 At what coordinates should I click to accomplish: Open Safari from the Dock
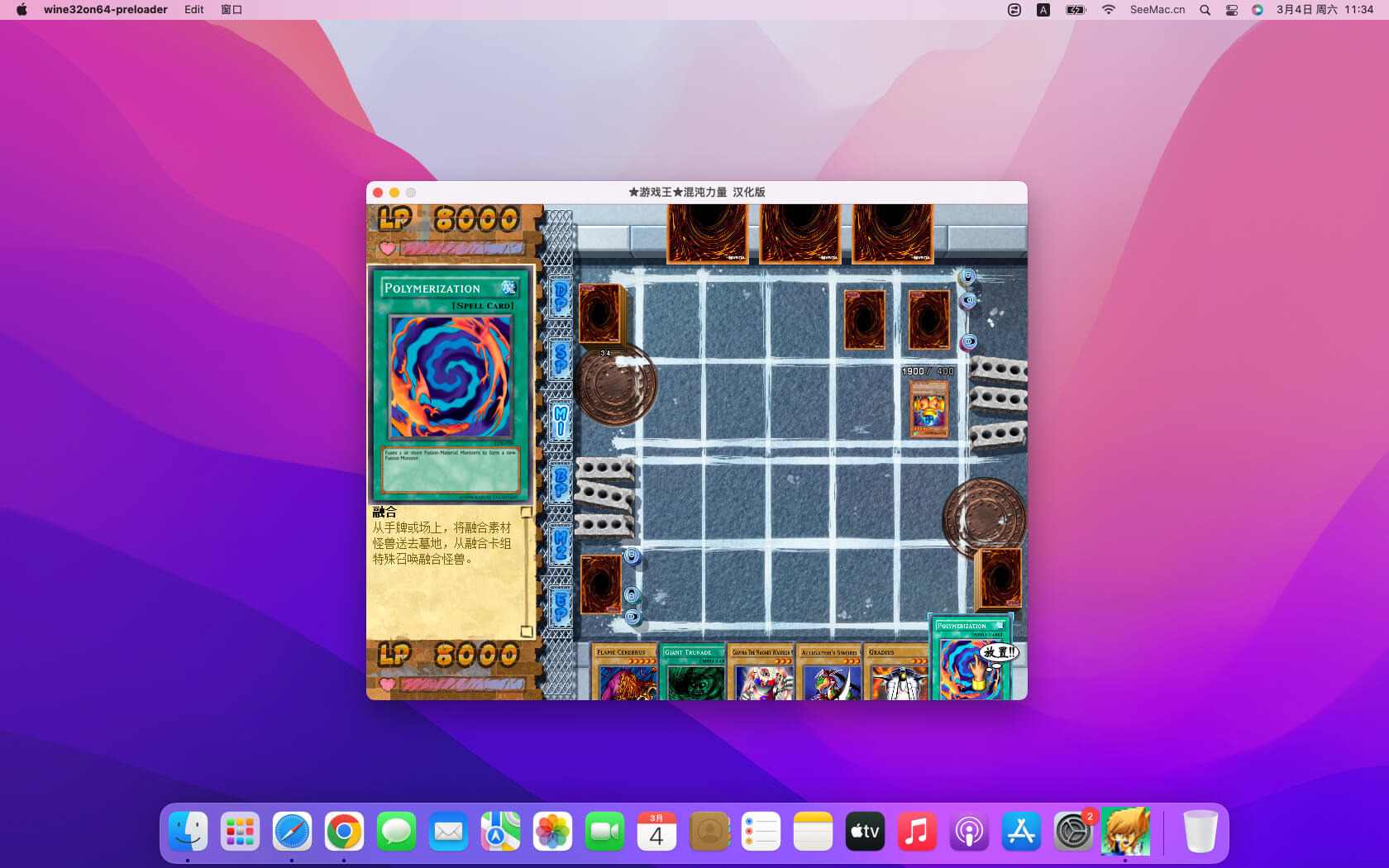click(293, 832)
